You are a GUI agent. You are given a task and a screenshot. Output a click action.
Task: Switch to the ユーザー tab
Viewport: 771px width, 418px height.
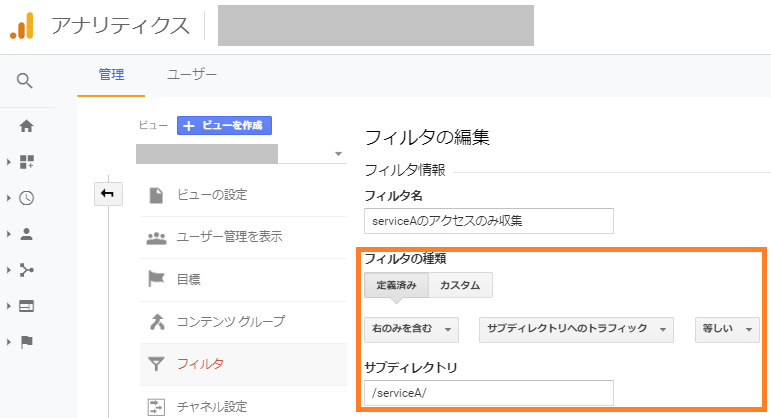192,75
